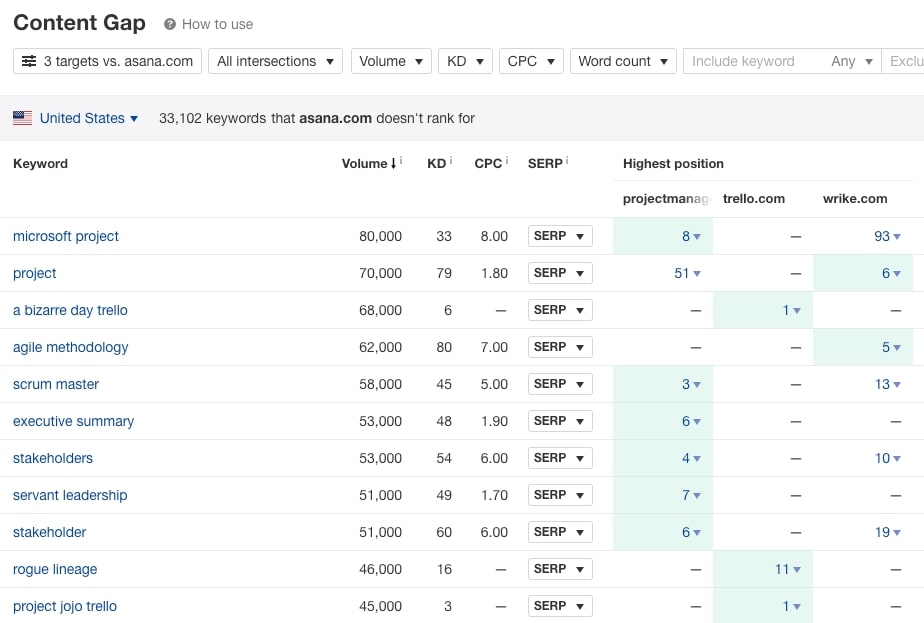
Task: Change the United States country selector
Action: pyautogui.click(x=88, y=118)
